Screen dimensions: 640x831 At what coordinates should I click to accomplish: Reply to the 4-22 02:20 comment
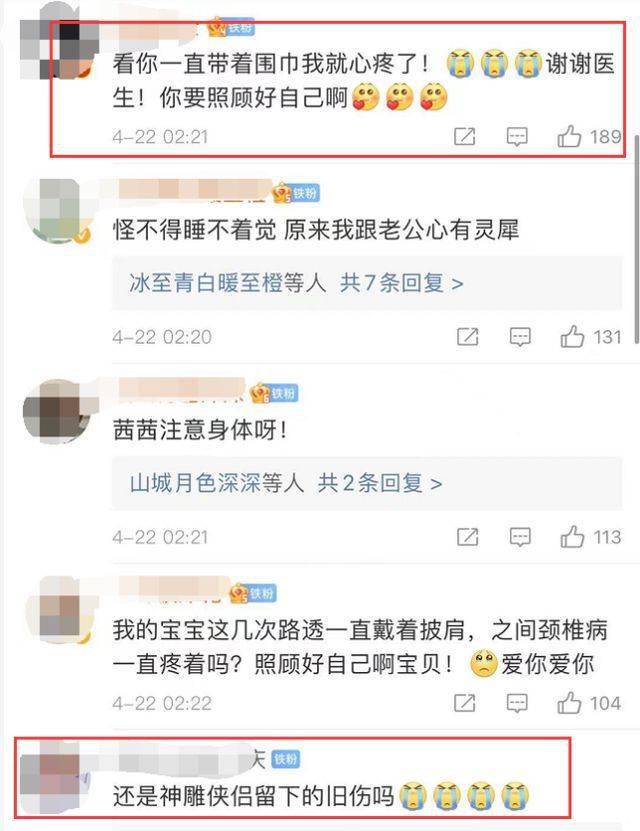pos(520,337)
